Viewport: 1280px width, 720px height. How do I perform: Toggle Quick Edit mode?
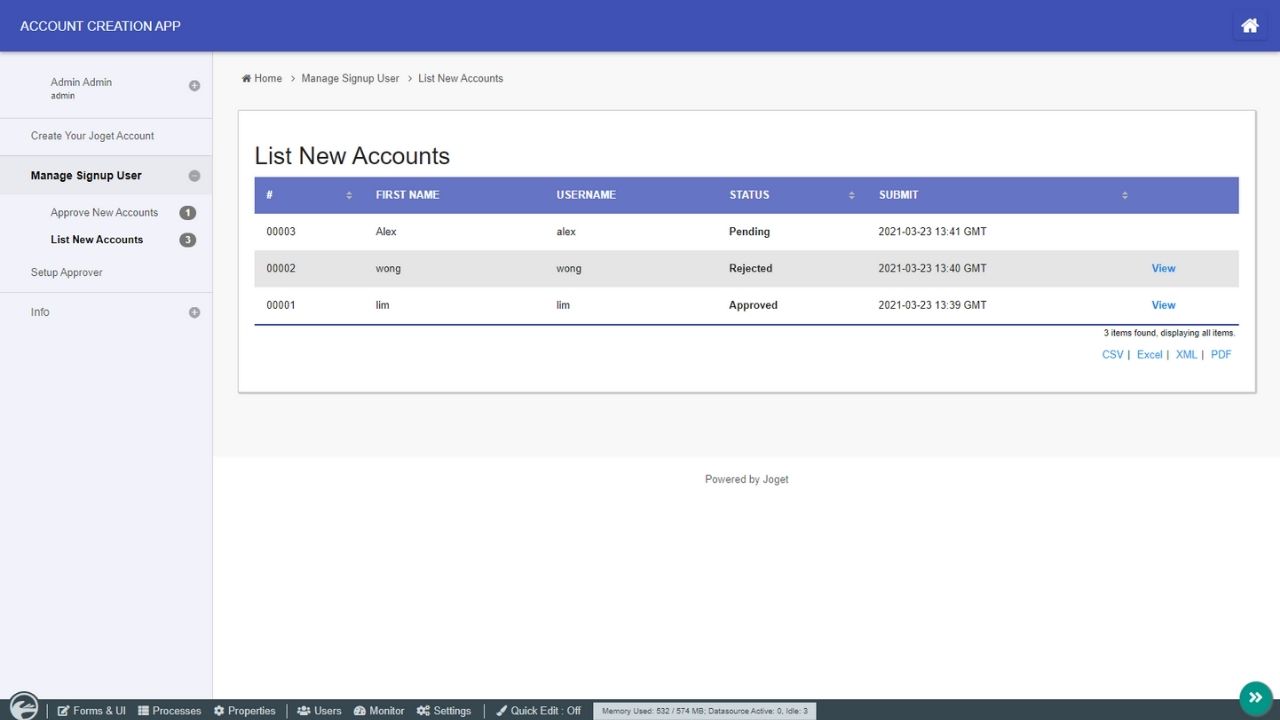(x=538, y=711)
